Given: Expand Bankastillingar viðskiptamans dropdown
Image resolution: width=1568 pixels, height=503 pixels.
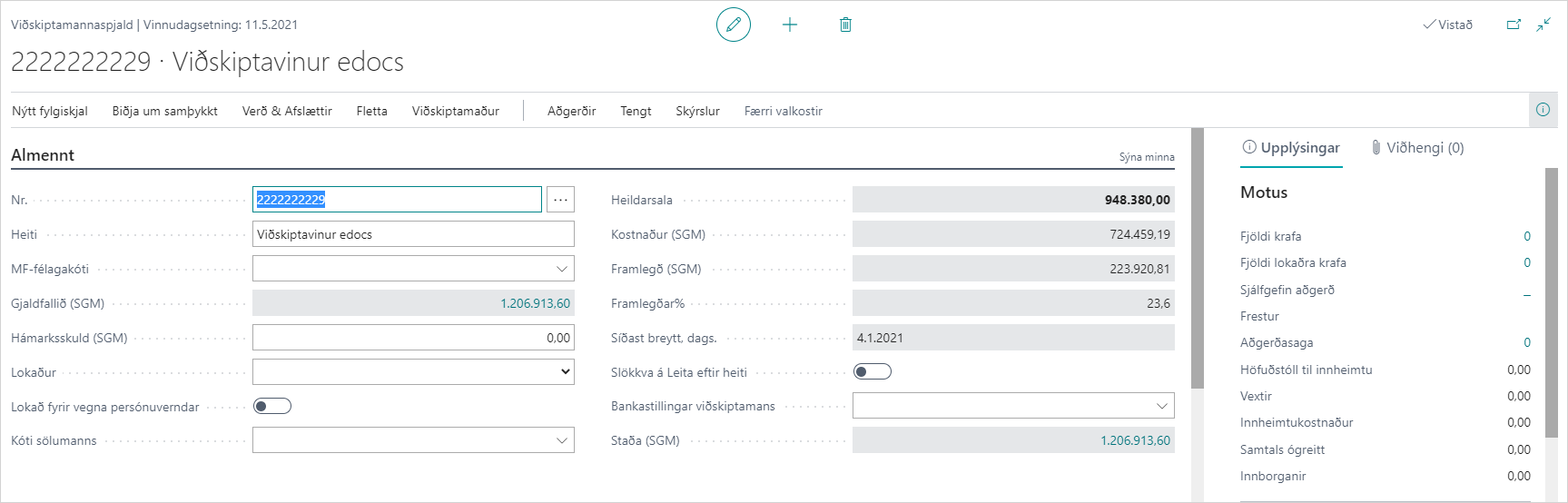Looking at the screenshot, I should [x=1162, y=406].
